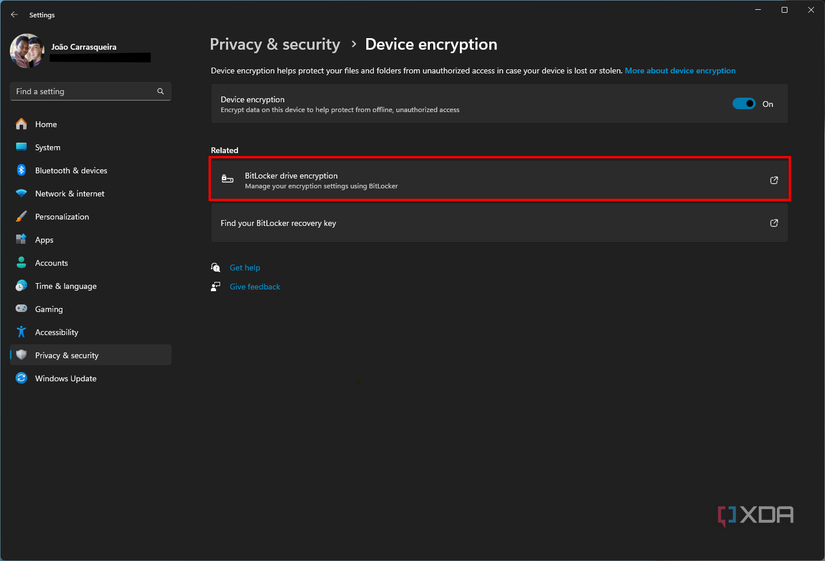Click the Time & language globe icon
This screenshot has height=561, width=825.
pos(21,286)
